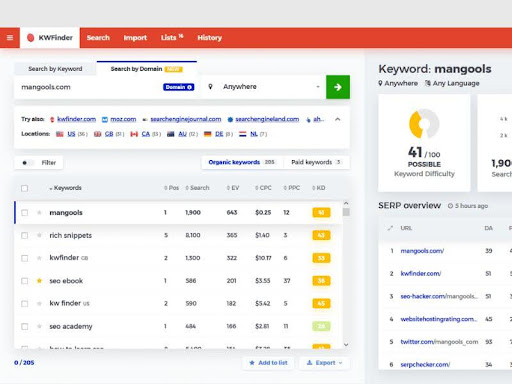Click the 5 hours ago clock icon
The image size is (512, 384).
[450, 206]
